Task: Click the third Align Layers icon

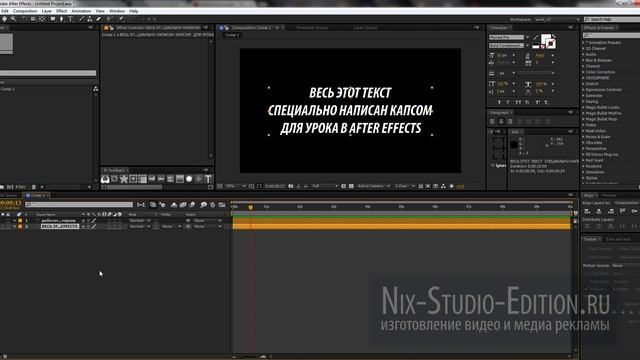Action: (x=611, y=211)
